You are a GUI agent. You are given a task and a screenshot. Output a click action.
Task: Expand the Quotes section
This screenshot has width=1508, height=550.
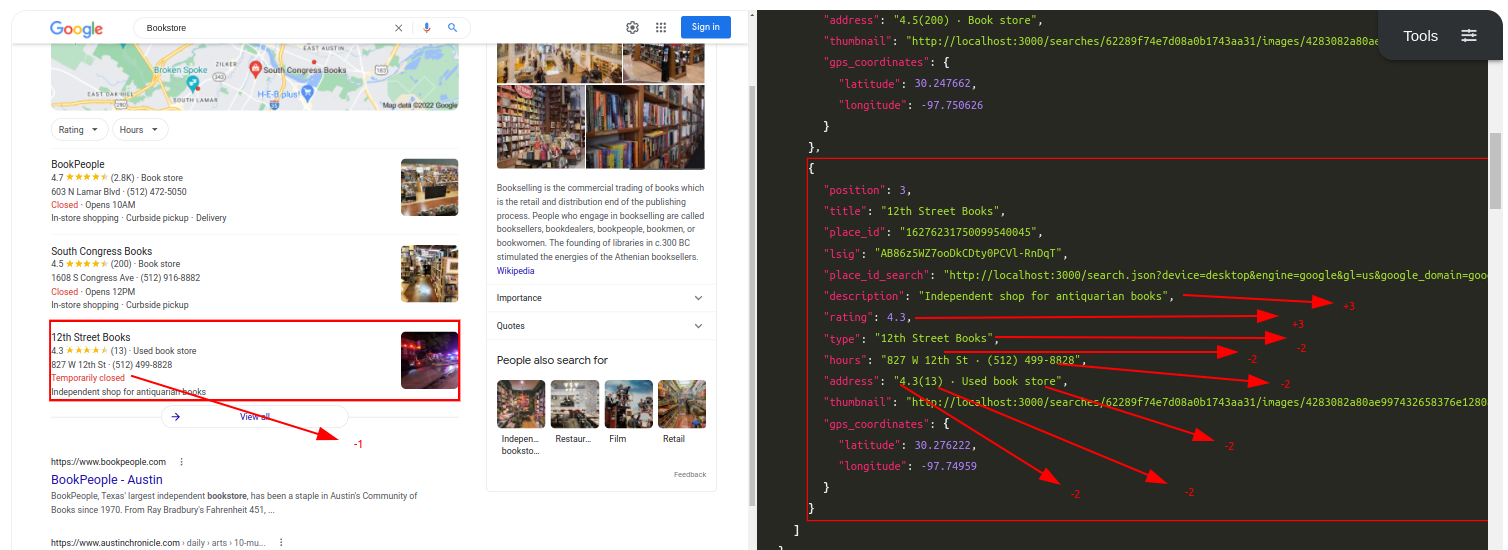[601, 326]
